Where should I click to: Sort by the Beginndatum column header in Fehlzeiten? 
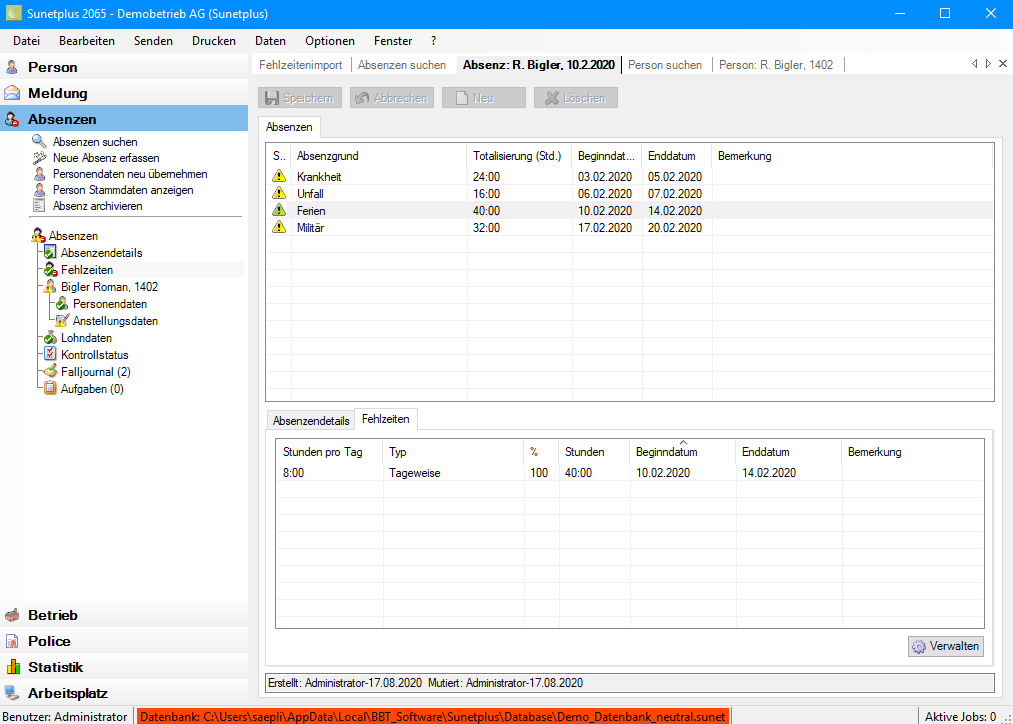[x=666, y=452]
